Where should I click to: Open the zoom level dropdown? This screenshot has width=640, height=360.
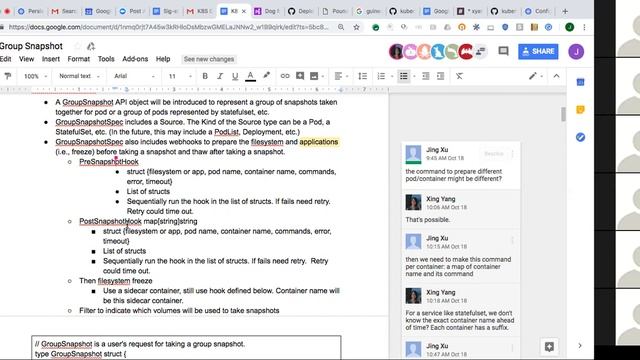tap(35, 76)
